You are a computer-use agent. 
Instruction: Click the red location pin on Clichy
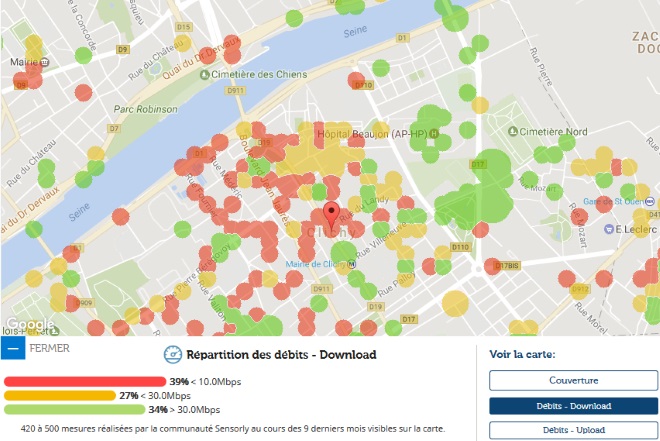[331, 216]
